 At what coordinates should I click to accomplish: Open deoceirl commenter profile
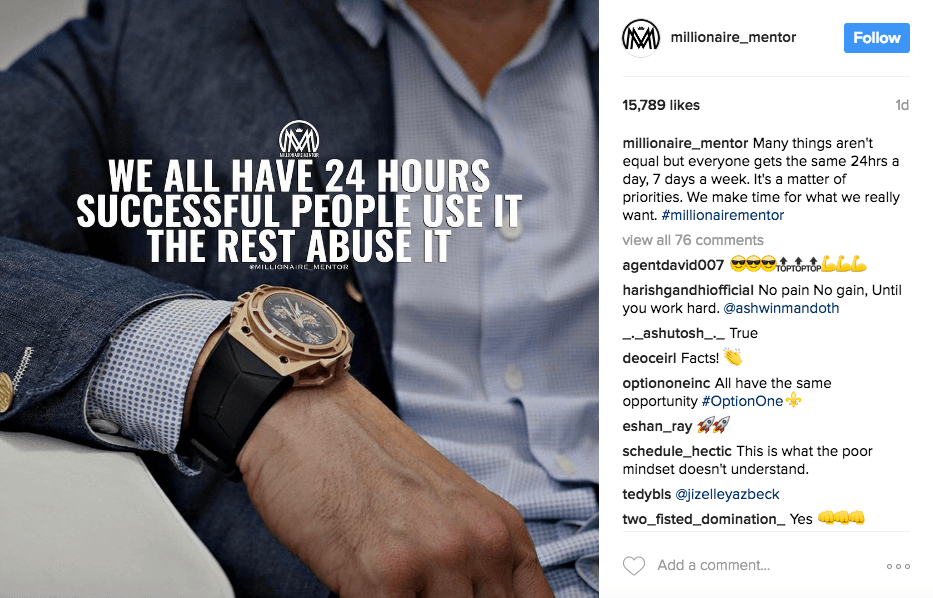click(649, 358)
